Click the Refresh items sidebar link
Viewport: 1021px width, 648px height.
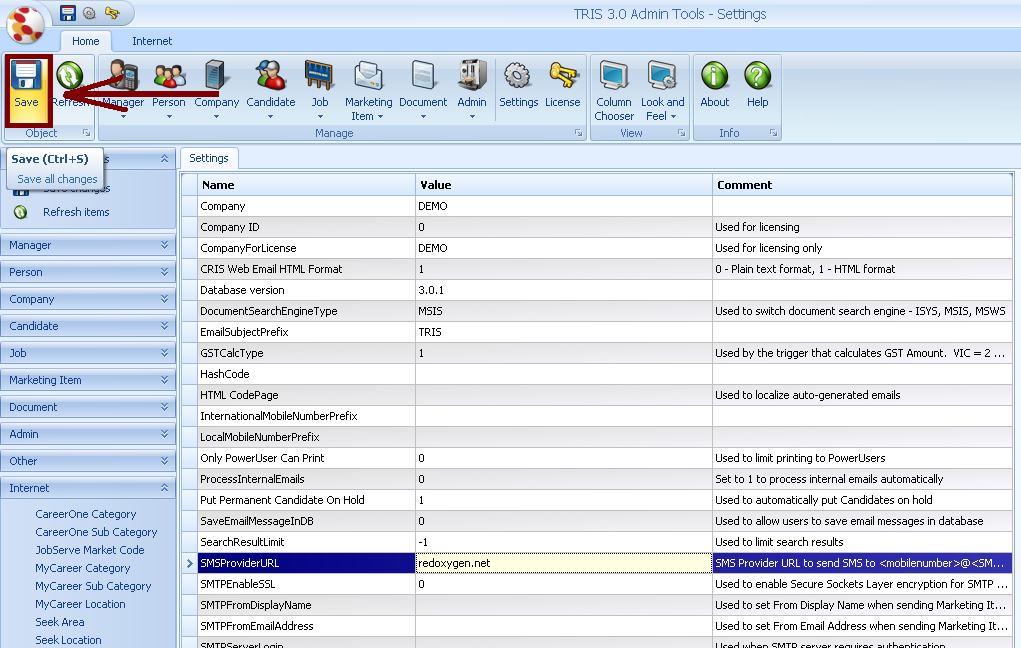point(76,212)
